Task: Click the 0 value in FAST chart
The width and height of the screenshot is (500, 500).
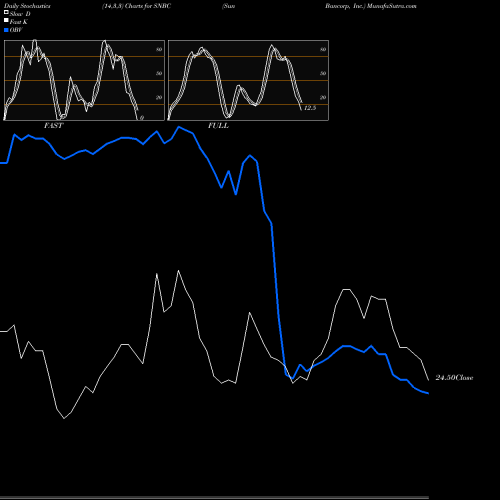Action: (142, 118)
